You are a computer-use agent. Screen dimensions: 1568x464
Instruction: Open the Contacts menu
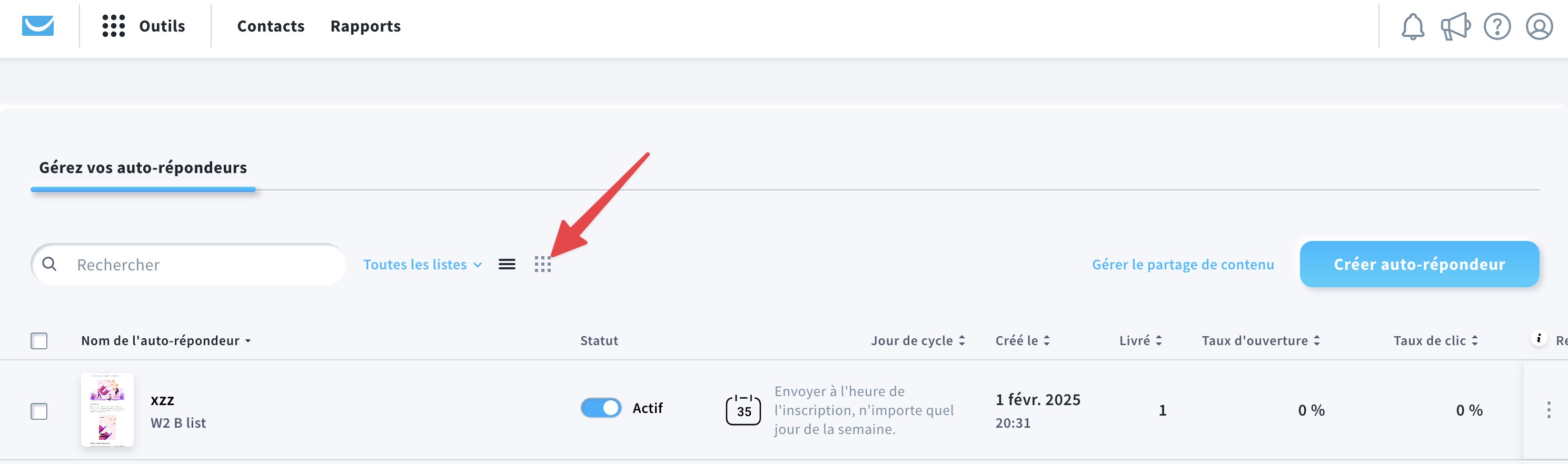270,26
